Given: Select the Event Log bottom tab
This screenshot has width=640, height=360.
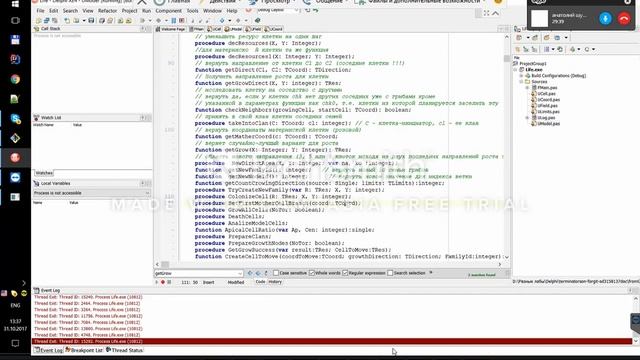Looking at the screenshot, I should pyautogui.click(x=49, y=350).
